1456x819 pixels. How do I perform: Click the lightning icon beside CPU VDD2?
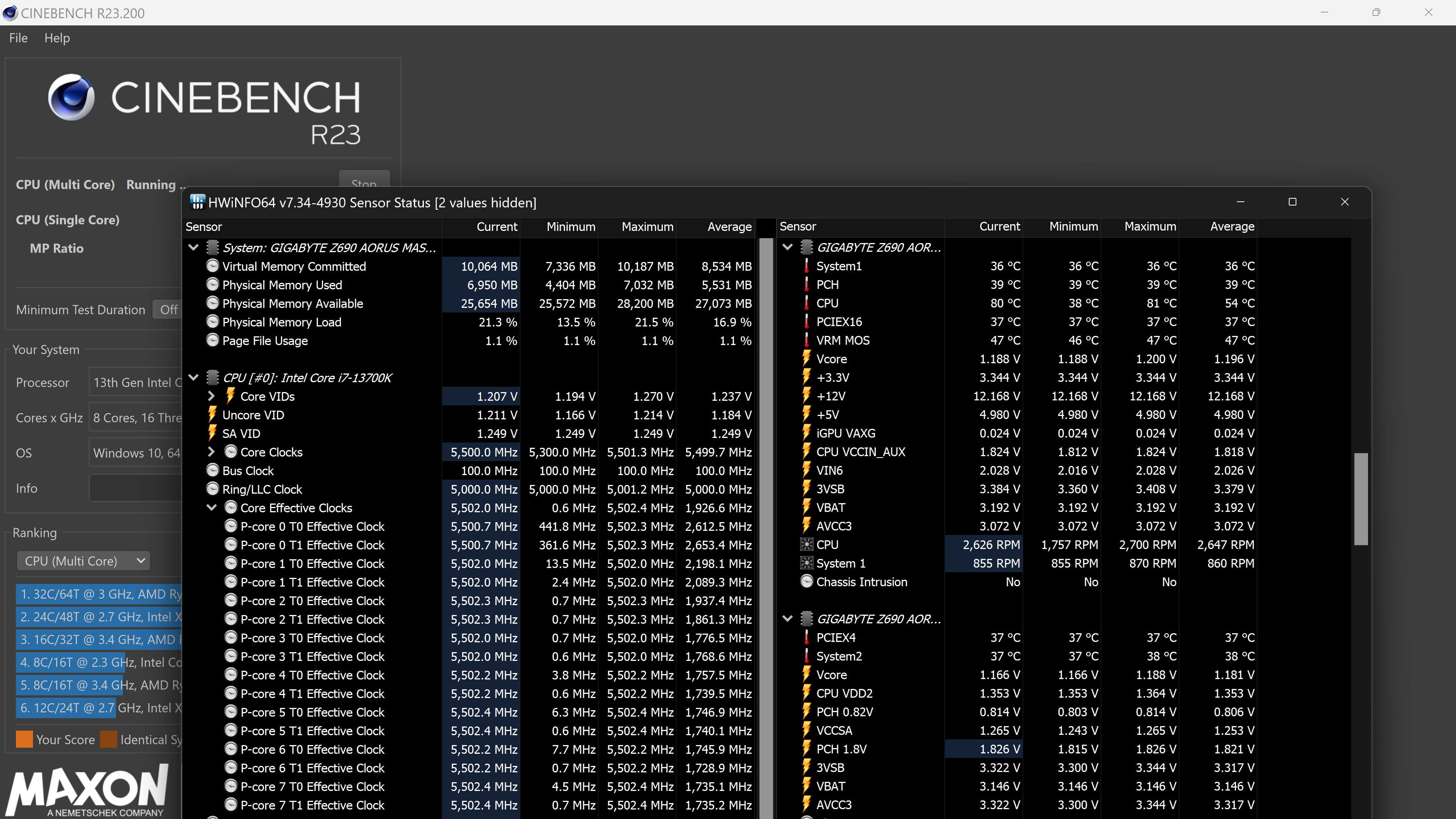pos(806,693)
